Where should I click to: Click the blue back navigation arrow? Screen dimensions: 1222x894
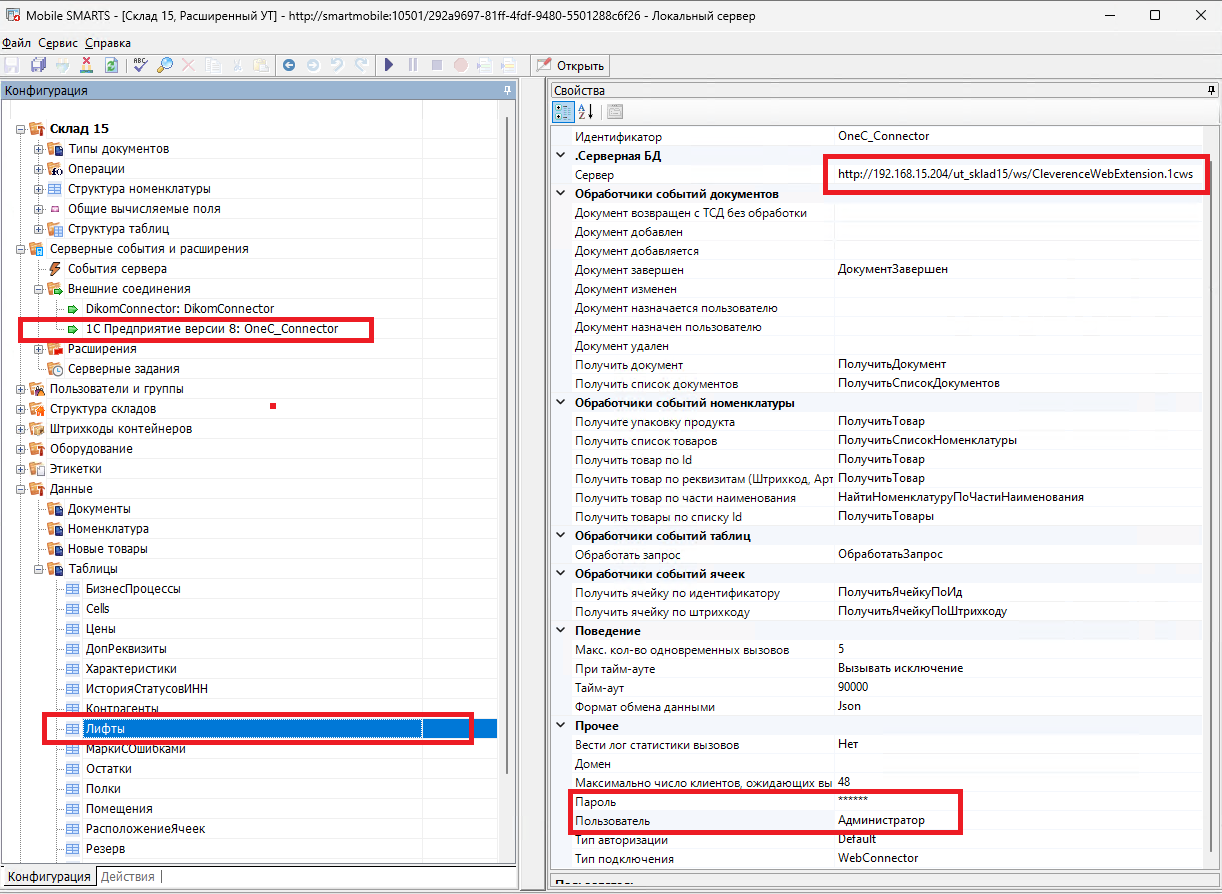[x=289, y=65]
